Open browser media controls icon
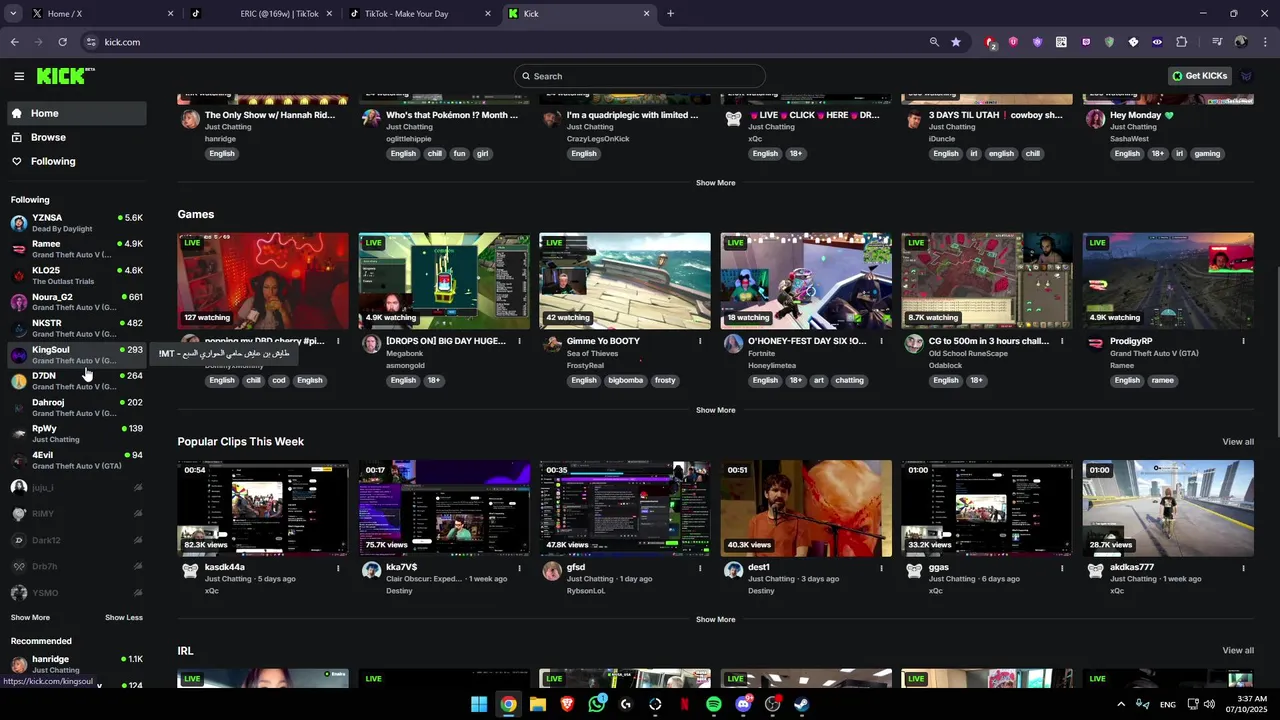Image resolution: width=1280 pixels, height=720 pixels. (1217, 42)
